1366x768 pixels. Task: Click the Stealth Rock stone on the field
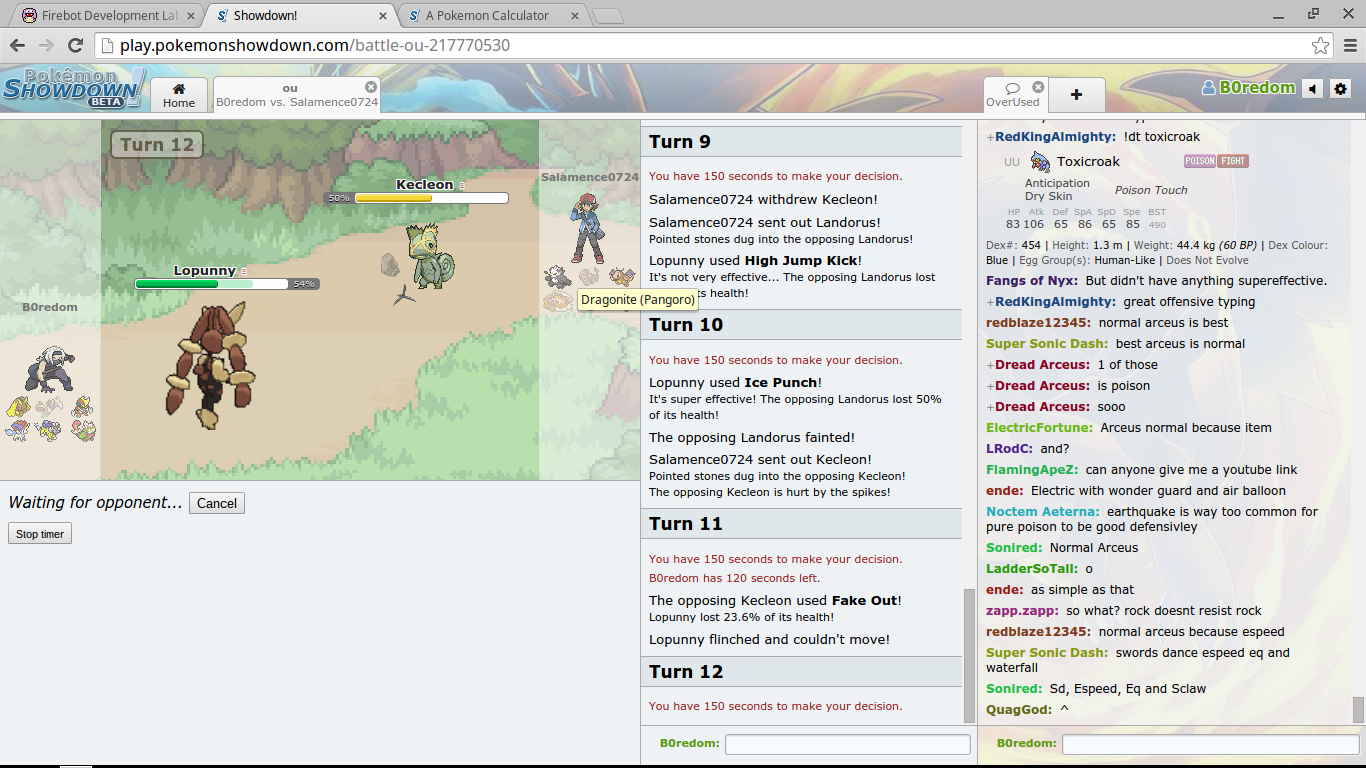point(390,264)
